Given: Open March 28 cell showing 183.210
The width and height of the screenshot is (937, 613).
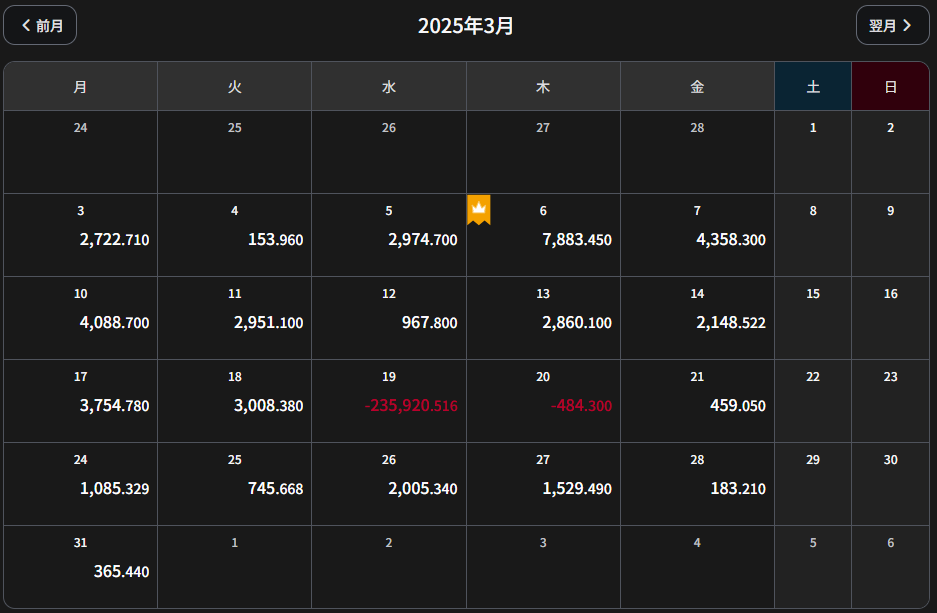Looking at the screenshot, I should pyautogui.click(x=697, y=484).
